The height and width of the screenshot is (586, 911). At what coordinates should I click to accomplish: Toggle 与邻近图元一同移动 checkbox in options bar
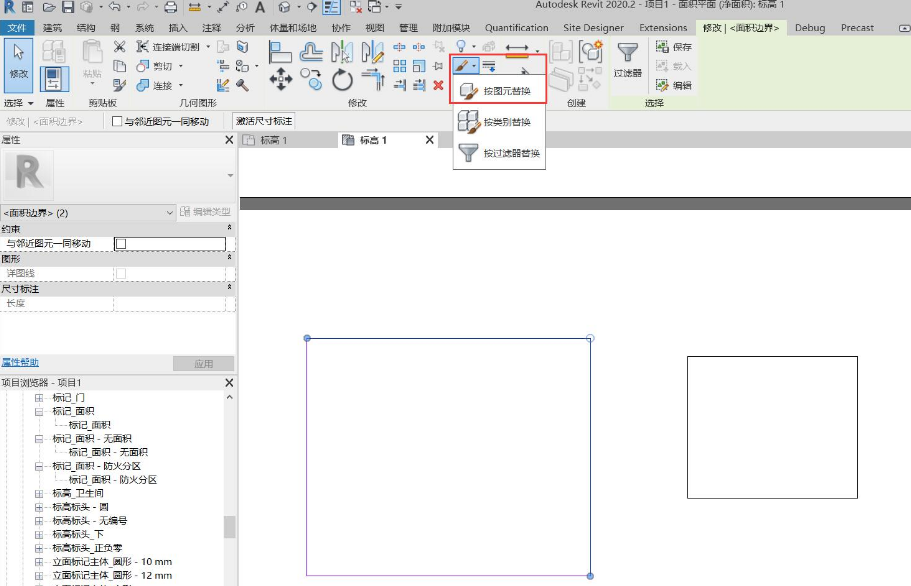117,121
